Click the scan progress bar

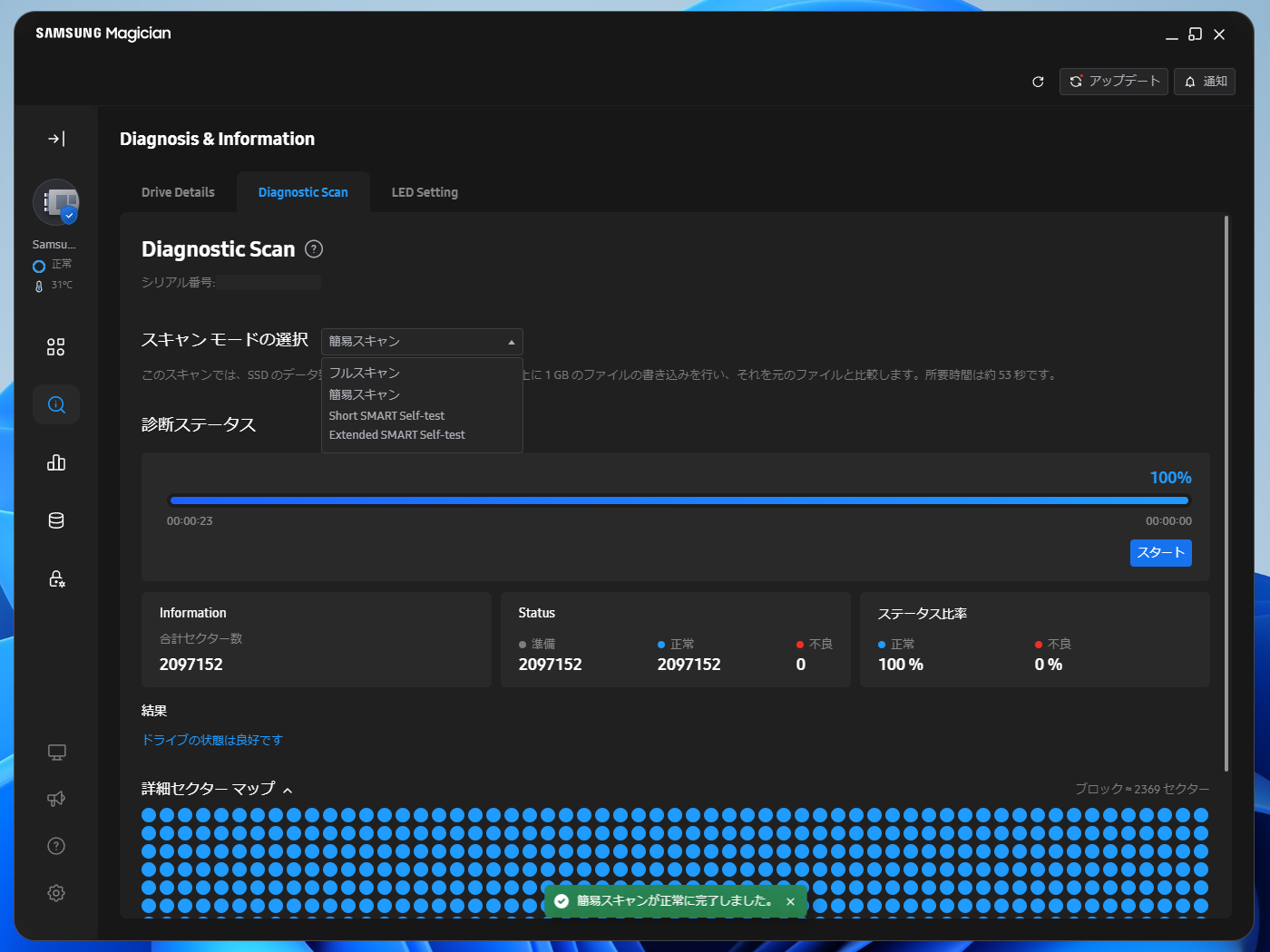coord(679,500)
